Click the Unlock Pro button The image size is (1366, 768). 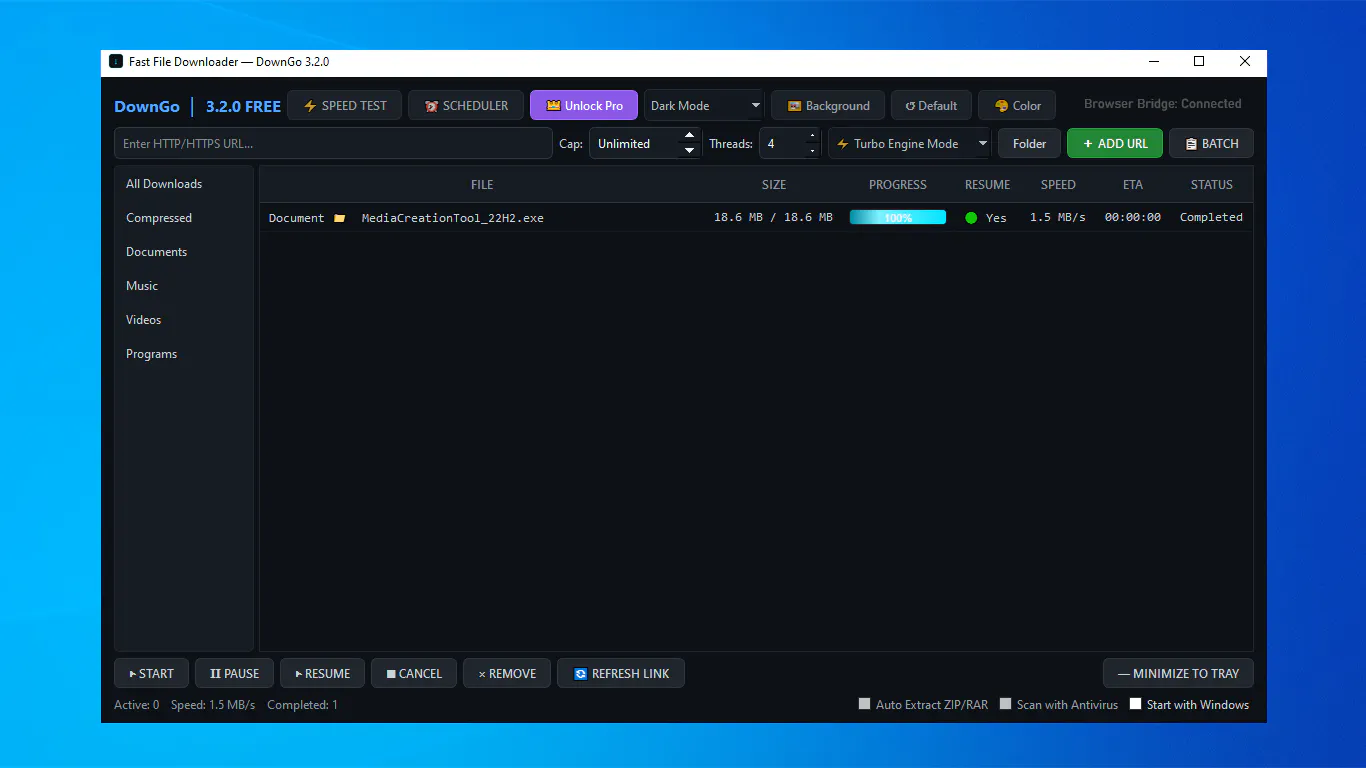tap(584, 105)
